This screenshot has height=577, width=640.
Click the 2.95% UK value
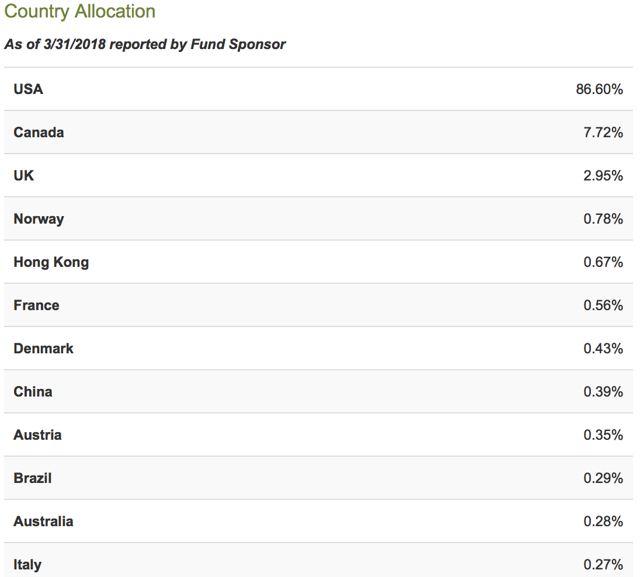point(603,175)
